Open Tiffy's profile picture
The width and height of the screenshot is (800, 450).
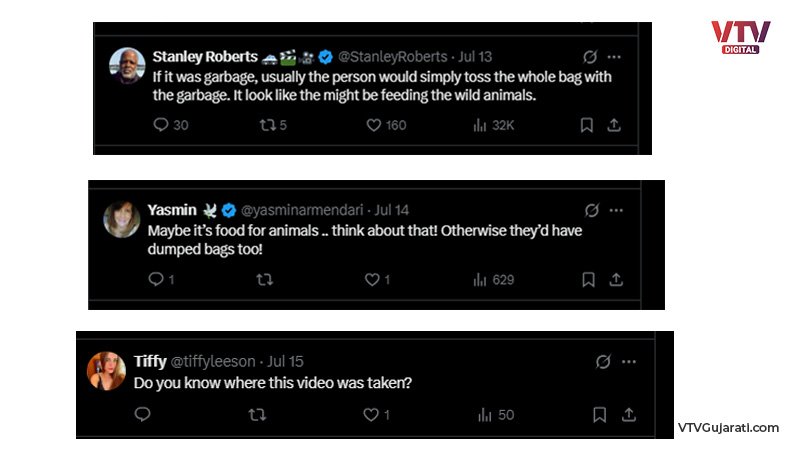click(106, 371)
